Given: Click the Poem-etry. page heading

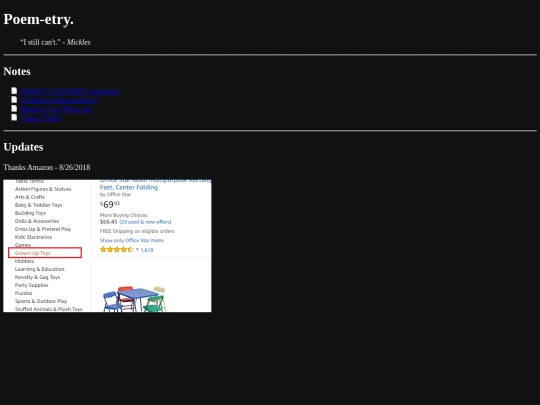Looking at the screenshot, I should click(39, 19).
